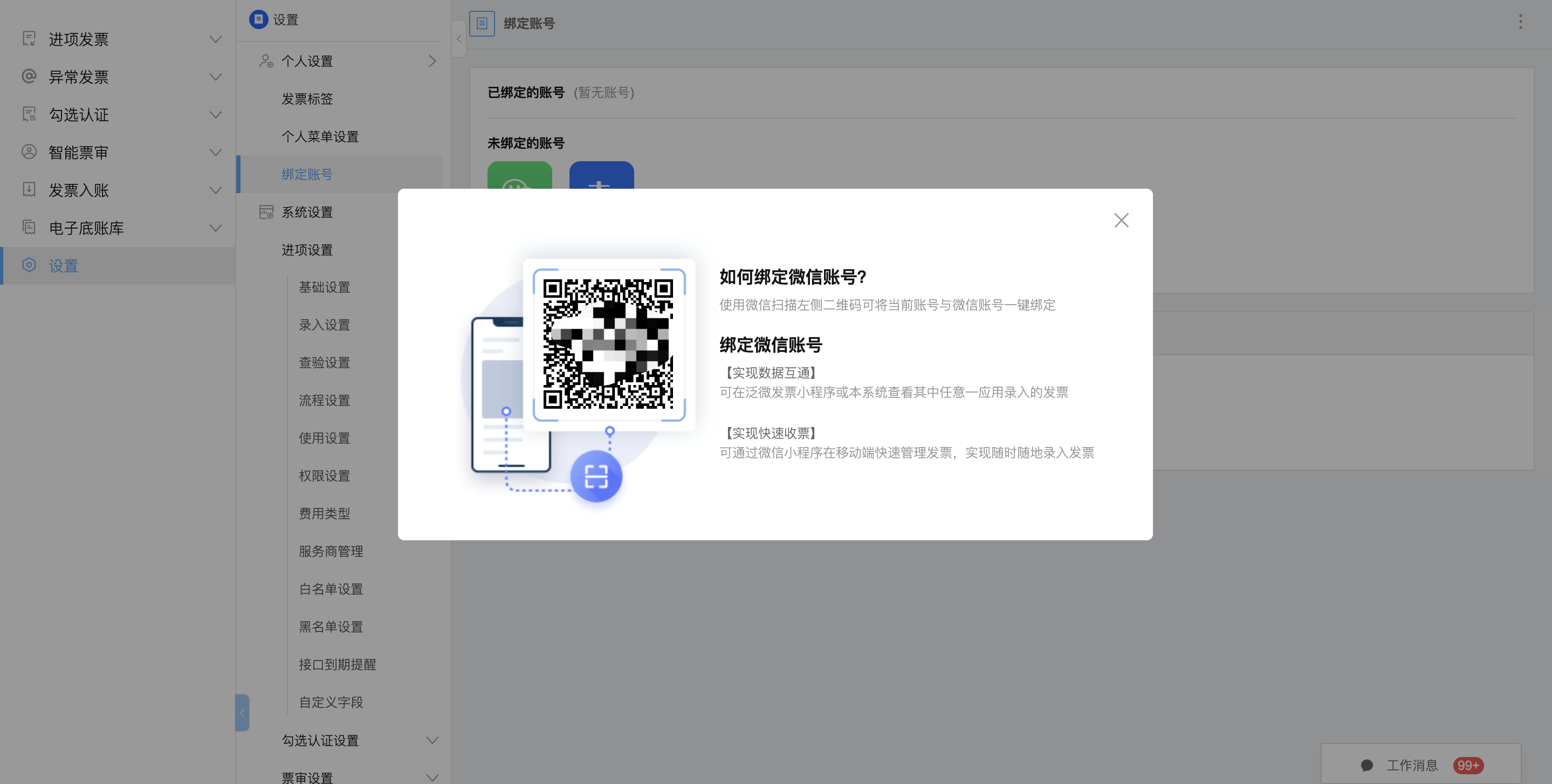Click the 异常发票 at-sign icon
The height and width of the screenshot is (784, 1552).
tap(29, 77)
